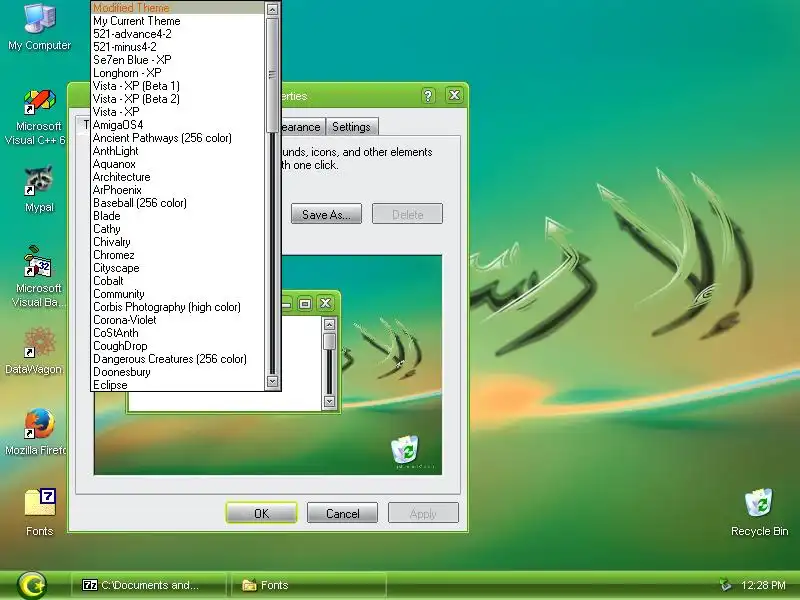Screen dimensions: 800x600
Task: Click preview window scroll down arrow
Action: [329, 402]
